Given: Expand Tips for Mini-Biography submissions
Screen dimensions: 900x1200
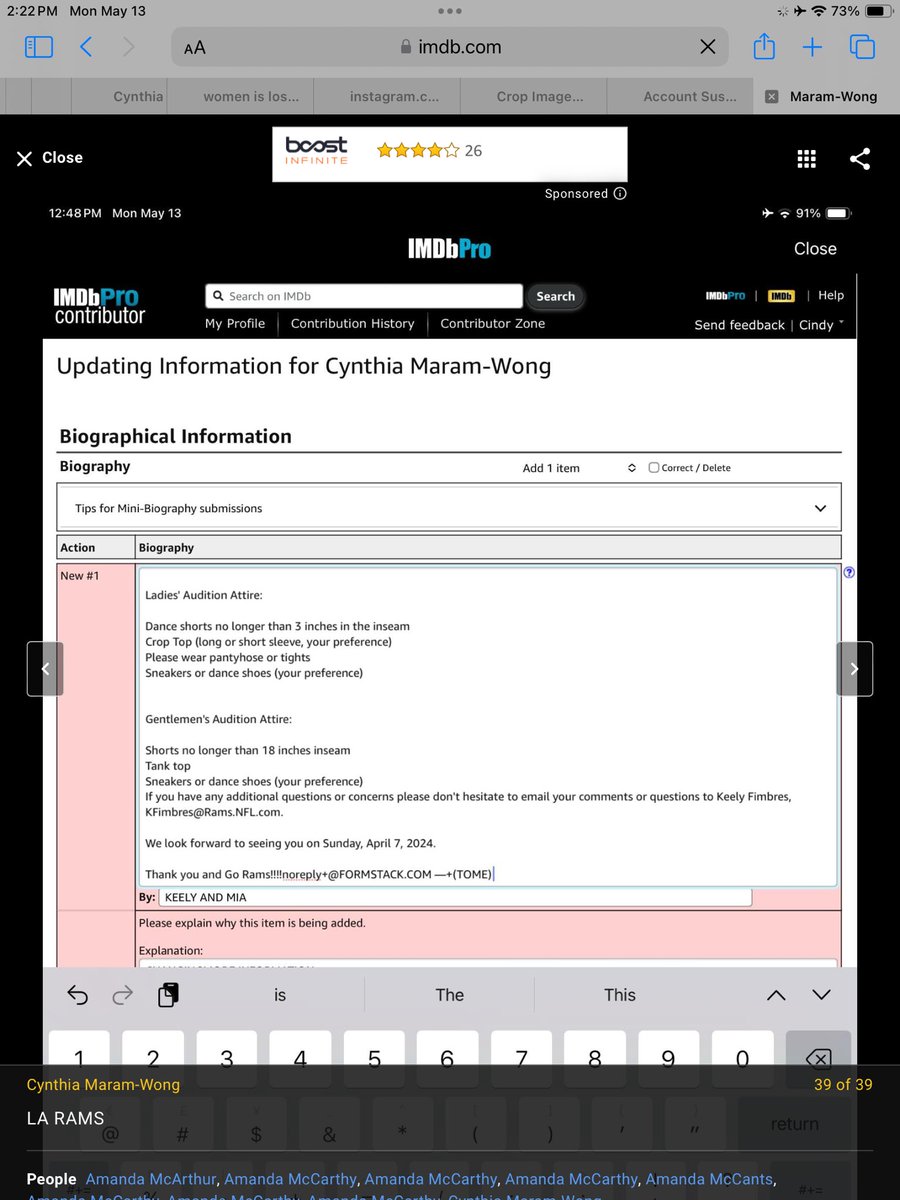Looking at the screenshot, I should click(449, 508).
